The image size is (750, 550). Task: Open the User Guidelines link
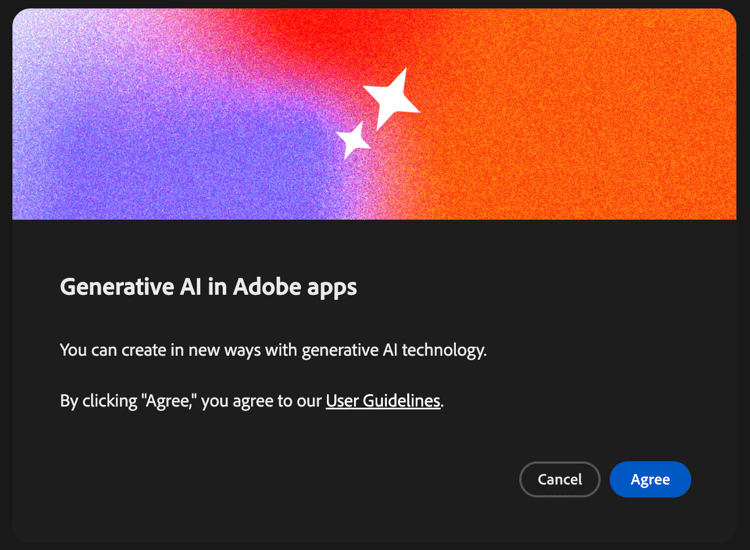pos(383,401)
